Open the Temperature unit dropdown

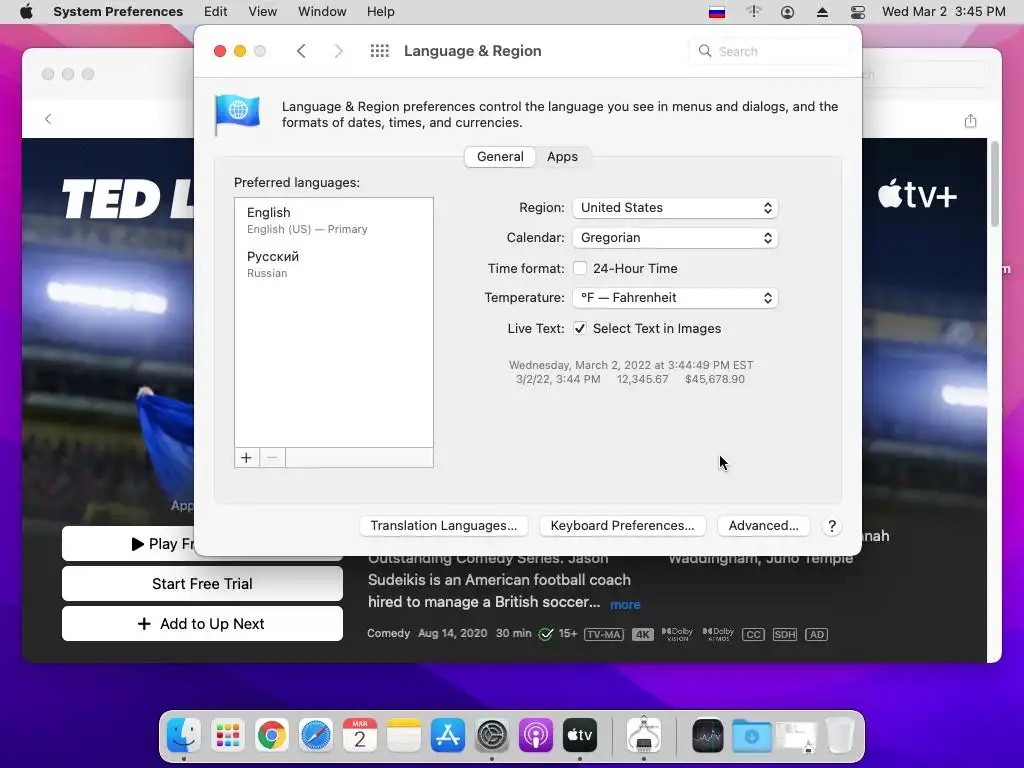click(x=675, y=298)
